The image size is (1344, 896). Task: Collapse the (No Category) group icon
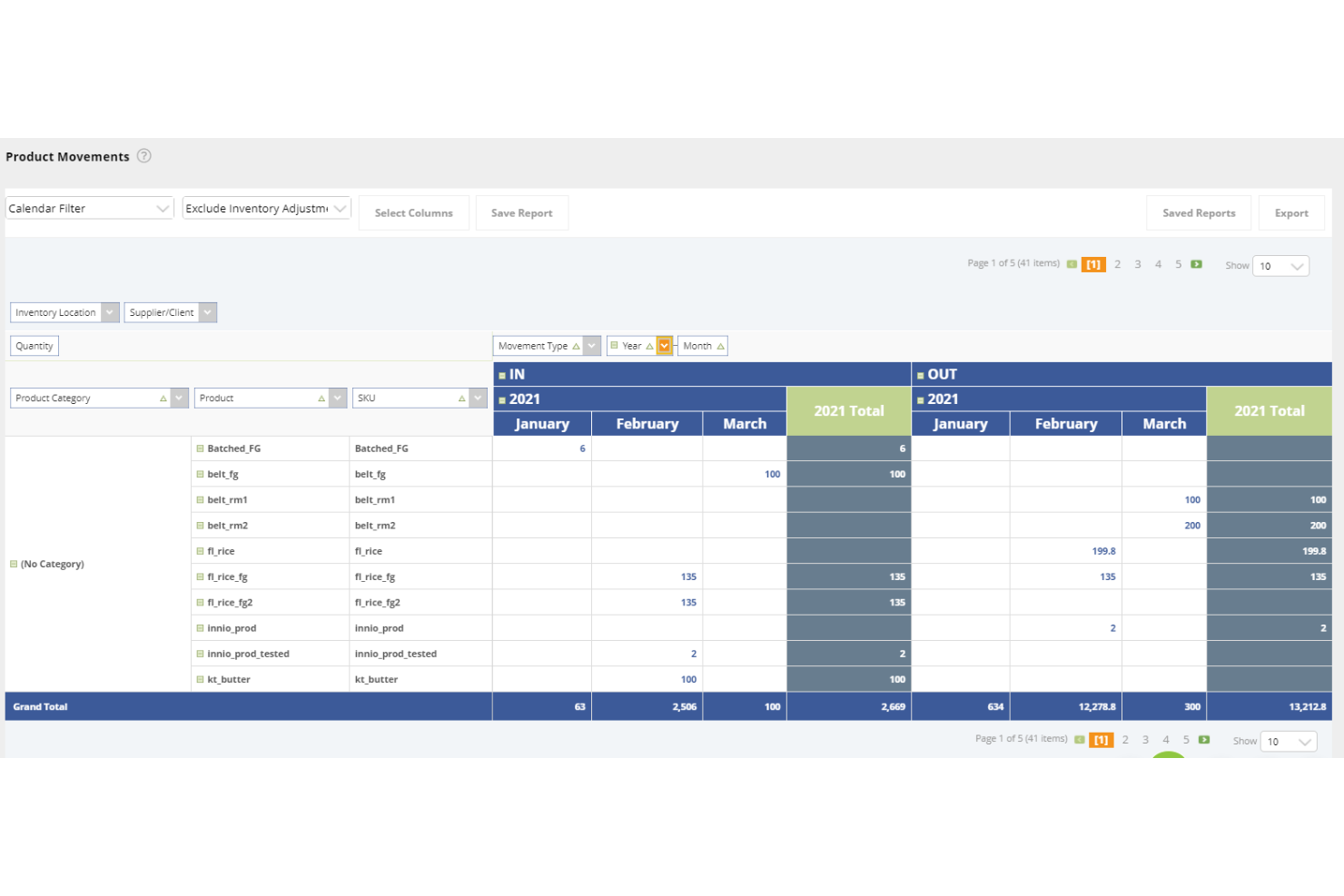pos(14,564)
